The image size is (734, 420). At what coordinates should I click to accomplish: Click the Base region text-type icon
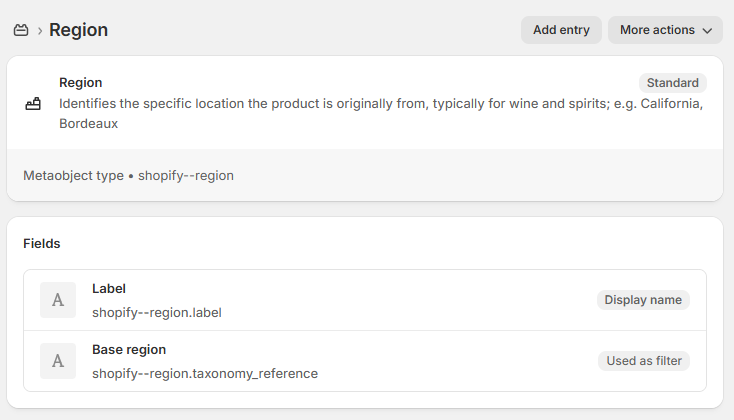tap(58, 361)
